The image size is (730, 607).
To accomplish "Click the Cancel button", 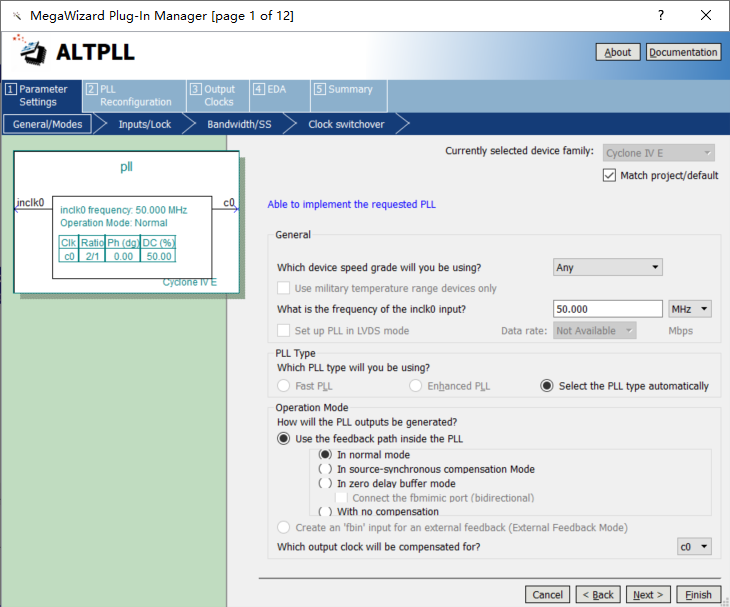I will coord(548,594).
